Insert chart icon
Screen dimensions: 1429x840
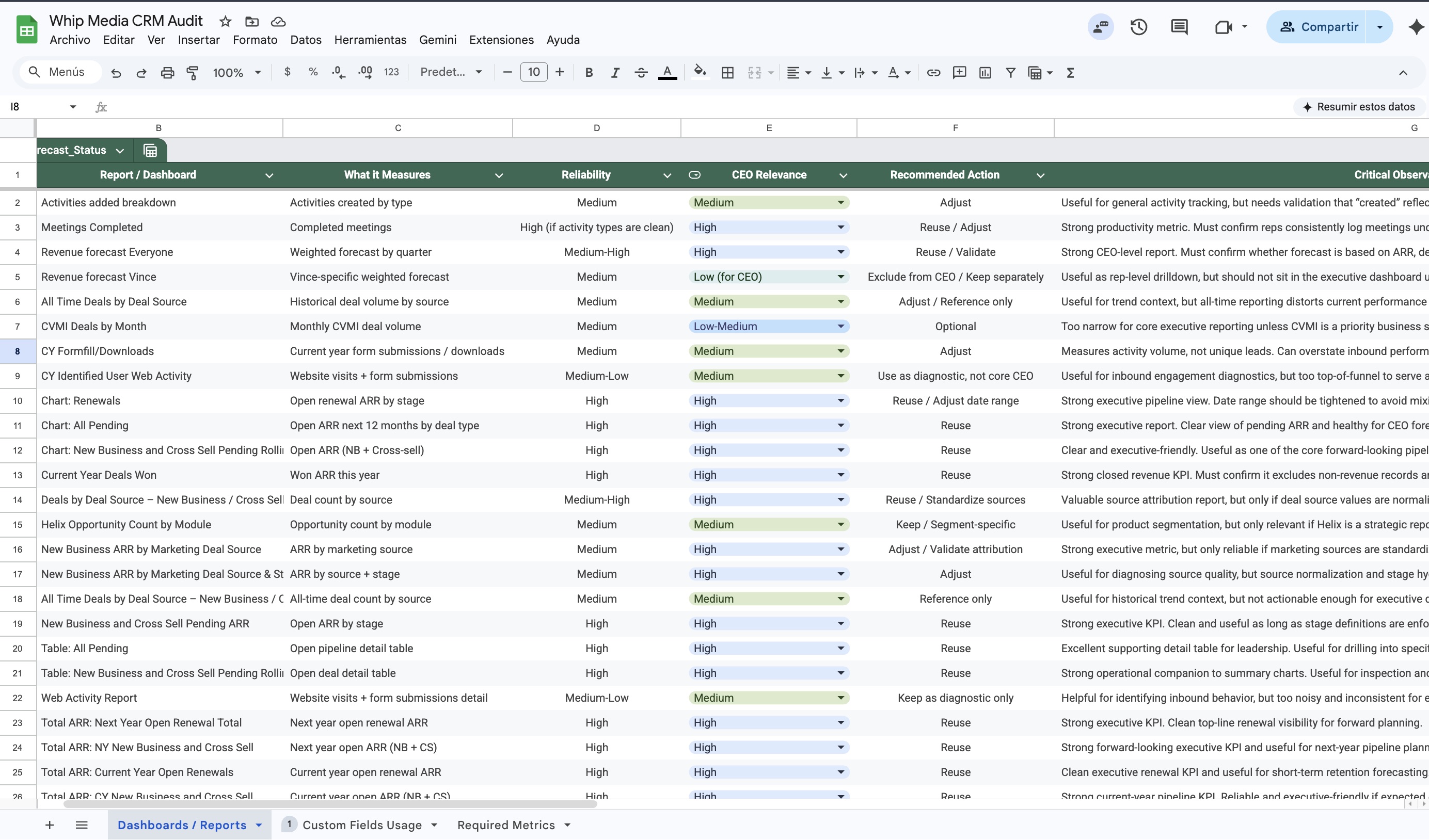tap(985, 73)
